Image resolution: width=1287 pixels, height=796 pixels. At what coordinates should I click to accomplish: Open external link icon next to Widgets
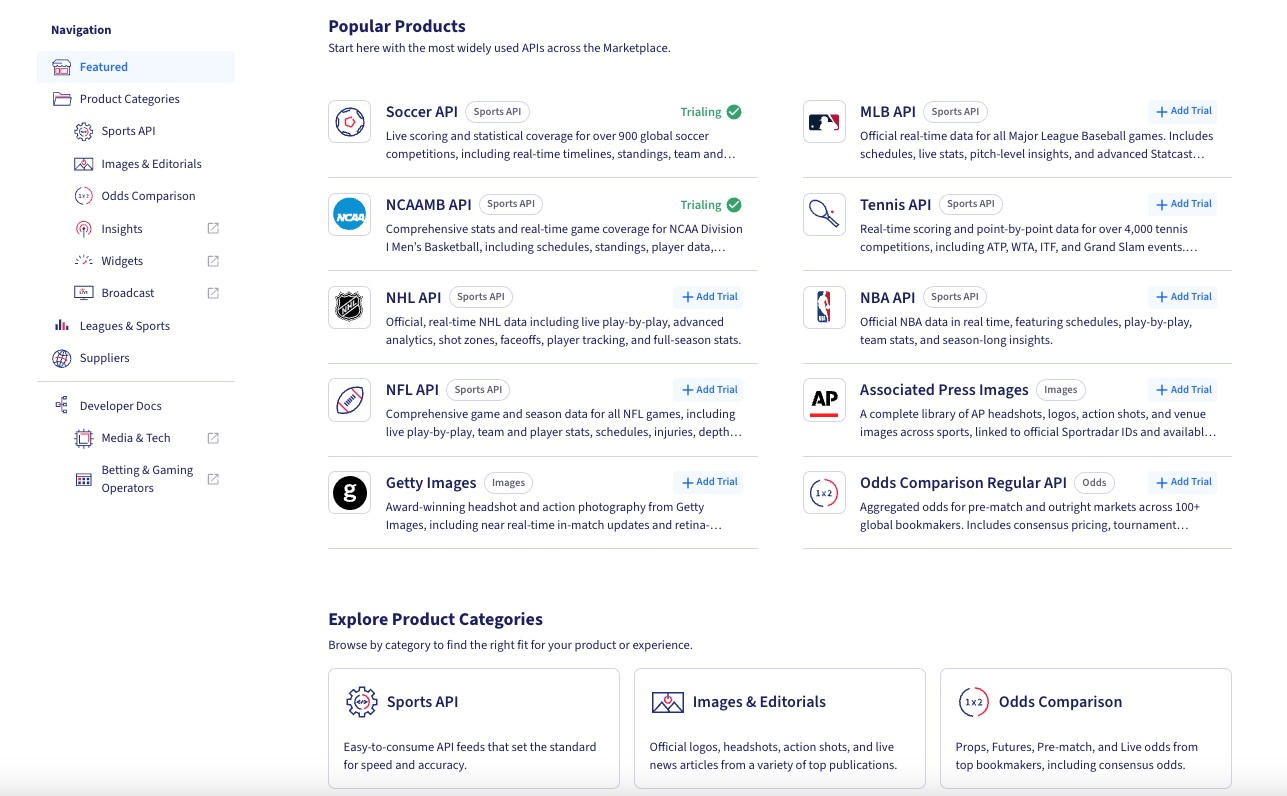point(213,261)
